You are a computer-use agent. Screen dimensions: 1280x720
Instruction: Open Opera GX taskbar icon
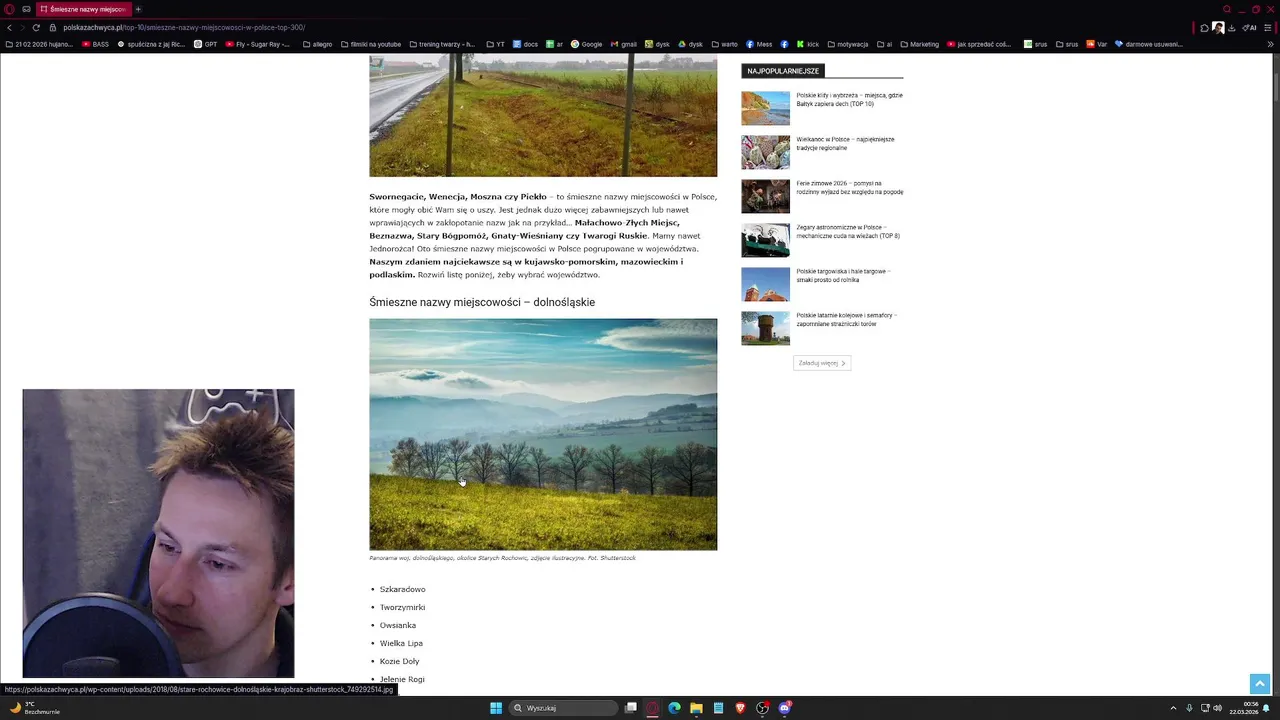(652, 708)
